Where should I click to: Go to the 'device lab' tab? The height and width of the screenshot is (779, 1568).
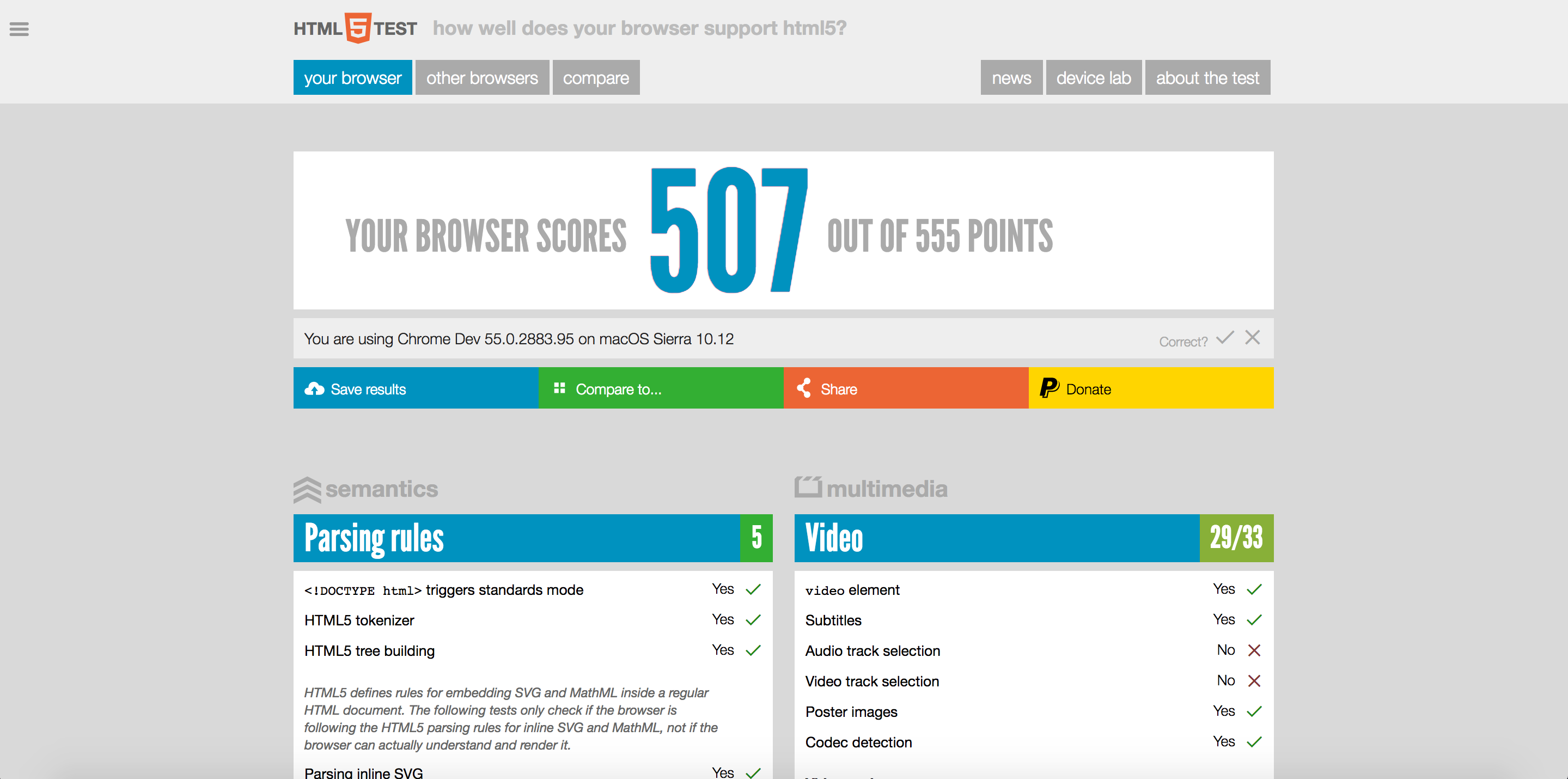pyautogui.click(x=1093, y=77)
